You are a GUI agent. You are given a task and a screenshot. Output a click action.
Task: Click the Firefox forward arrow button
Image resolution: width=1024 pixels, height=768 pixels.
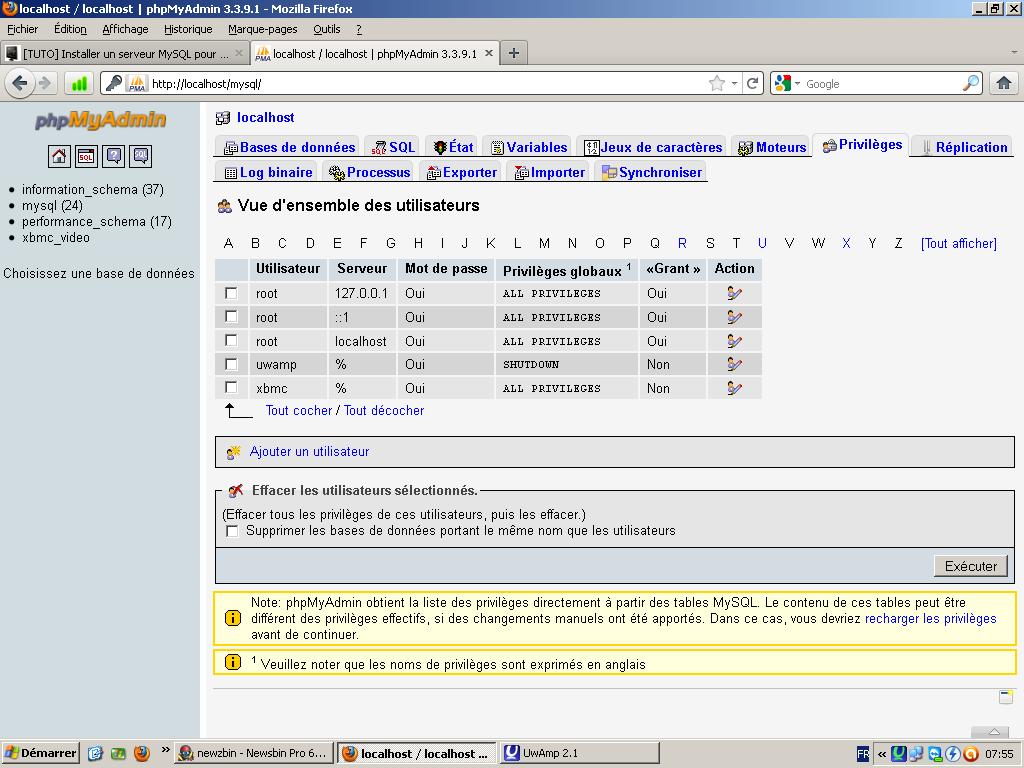point(45,84)
